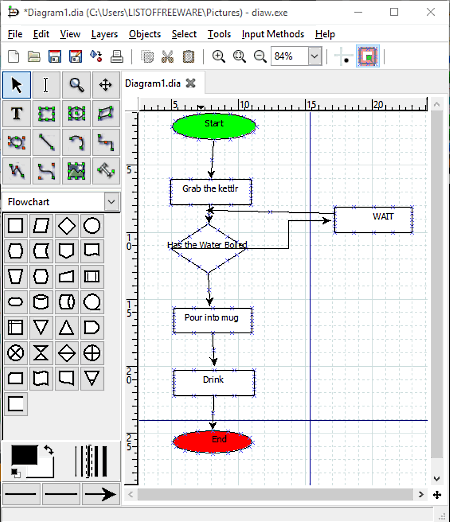Click the zoom percentage input field

click(x=289, y=56)
